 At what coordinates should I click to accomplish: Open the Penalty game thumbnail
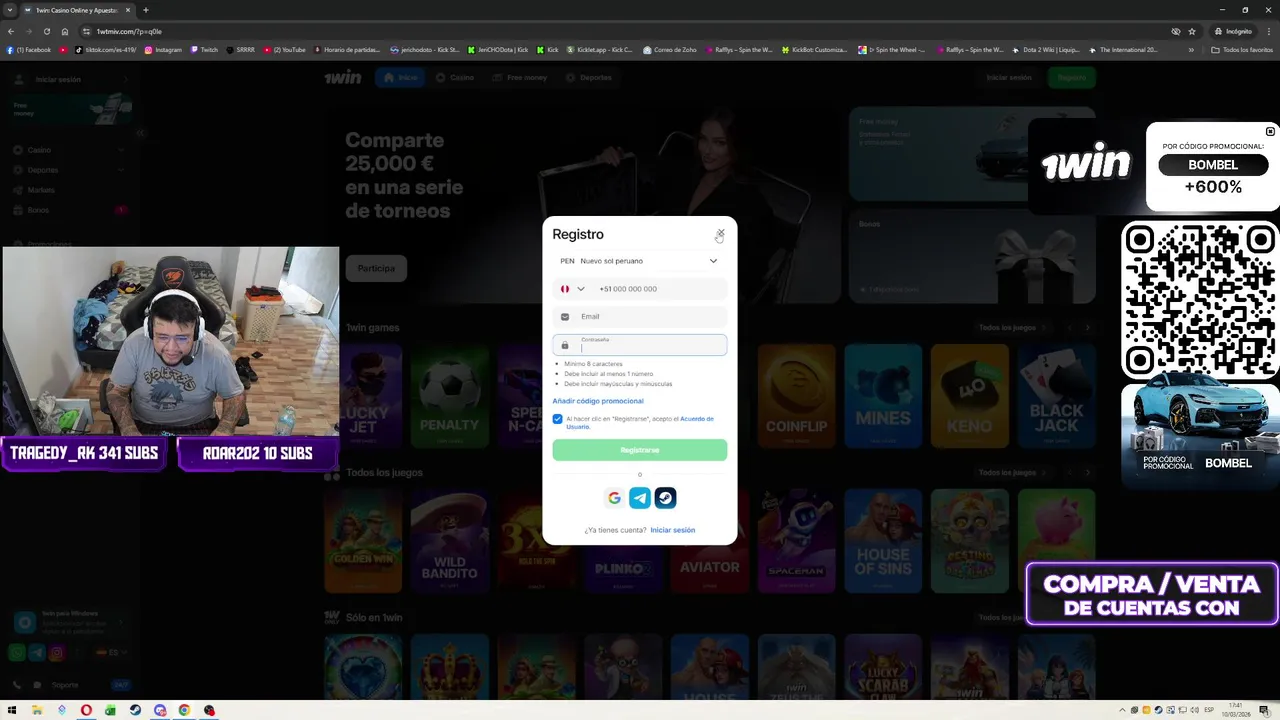[449, 397]
